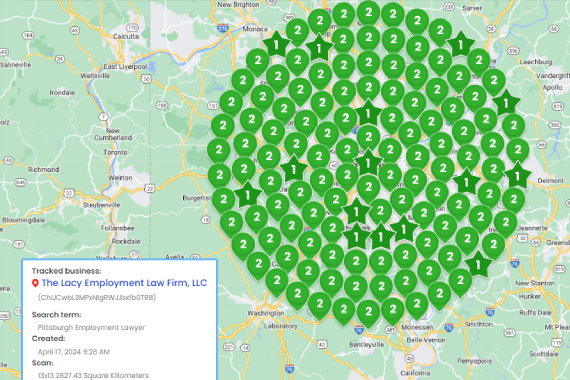Select the rank 1 star pin nearest Apollo
This screenshot has height=380, width=570.
point(506,103)
